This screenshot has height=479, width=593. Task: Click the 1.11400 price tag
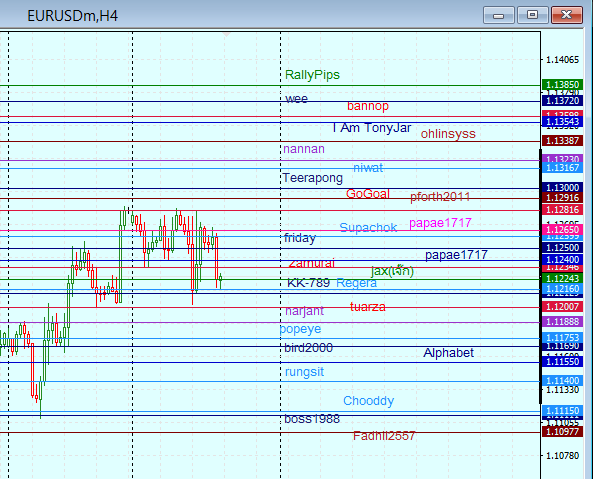562,381
